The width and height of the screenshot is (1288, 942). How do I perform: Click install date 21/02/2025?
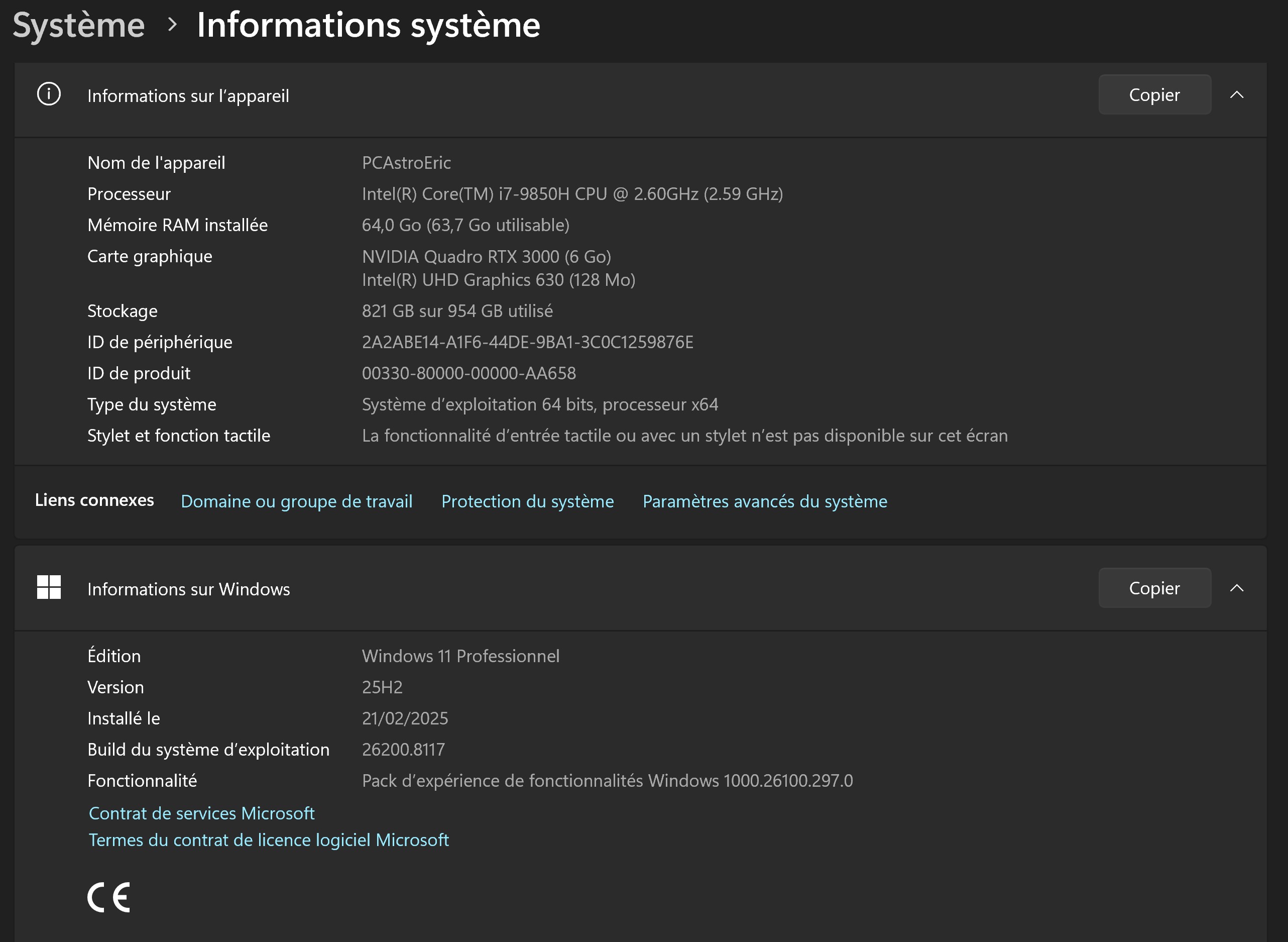coord(405,718)
